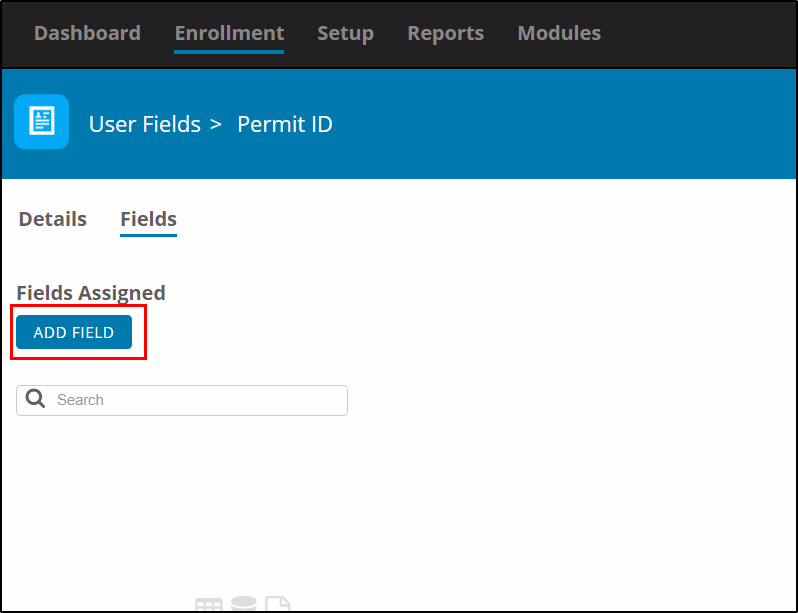Screen dimensions: 798x613
Task: Click the magnifying glass search icon
Action: click(36, 399)
